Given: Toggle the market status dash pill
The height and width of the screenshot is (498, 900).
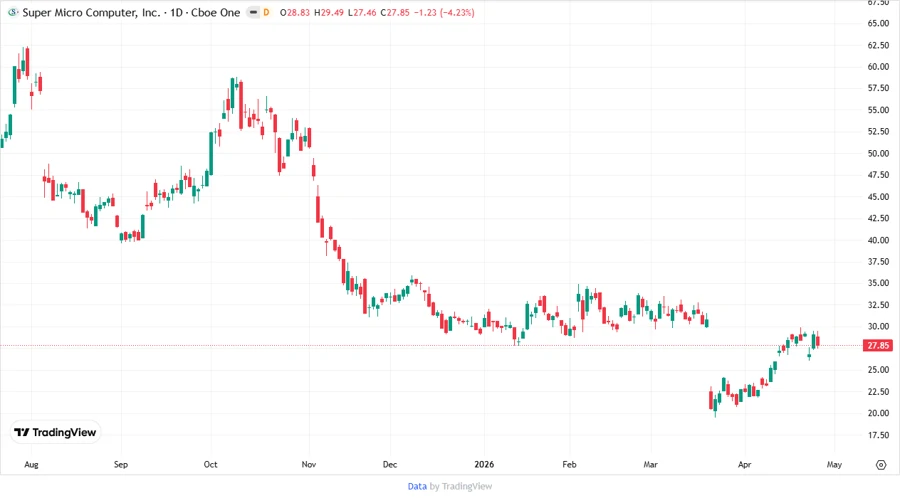Looking at the screenshot, I should [253, 12].
